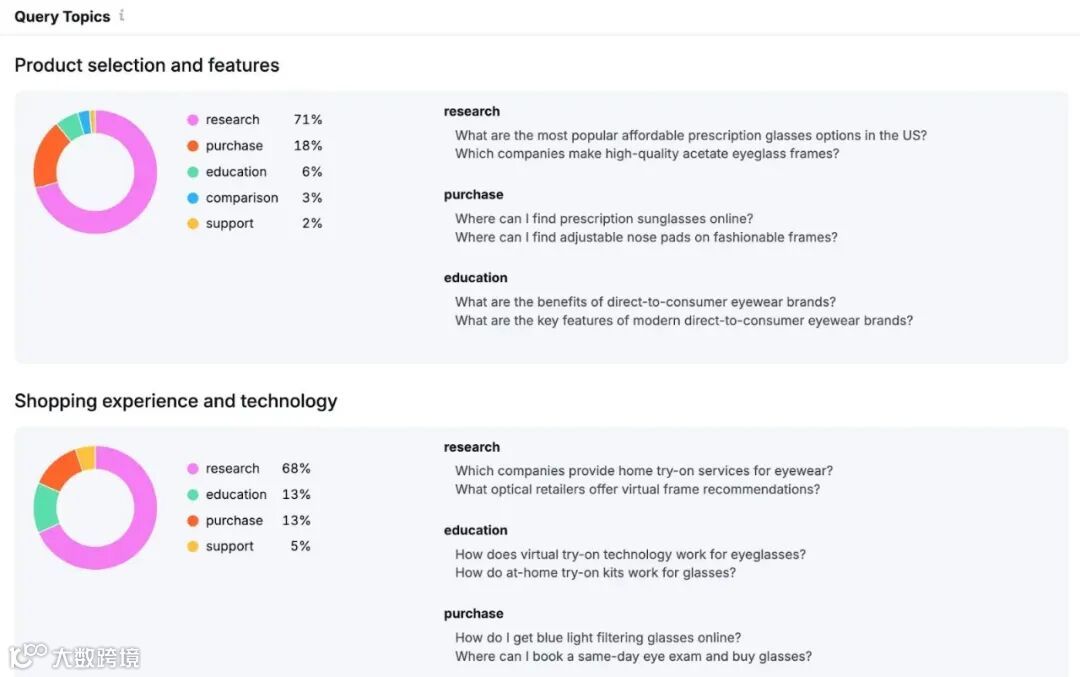1080x677 pixels.
Task: Click the Shopping experience and technology heading
Action: click(x=176, y=401)
